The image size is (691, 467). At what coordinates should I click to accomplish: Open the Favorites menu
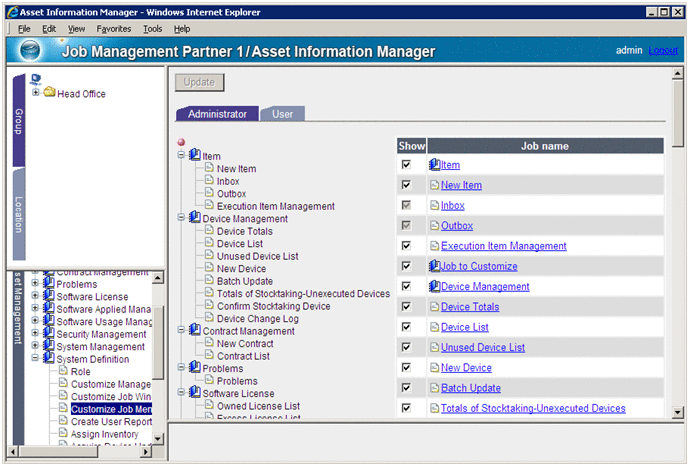(114, 30)
